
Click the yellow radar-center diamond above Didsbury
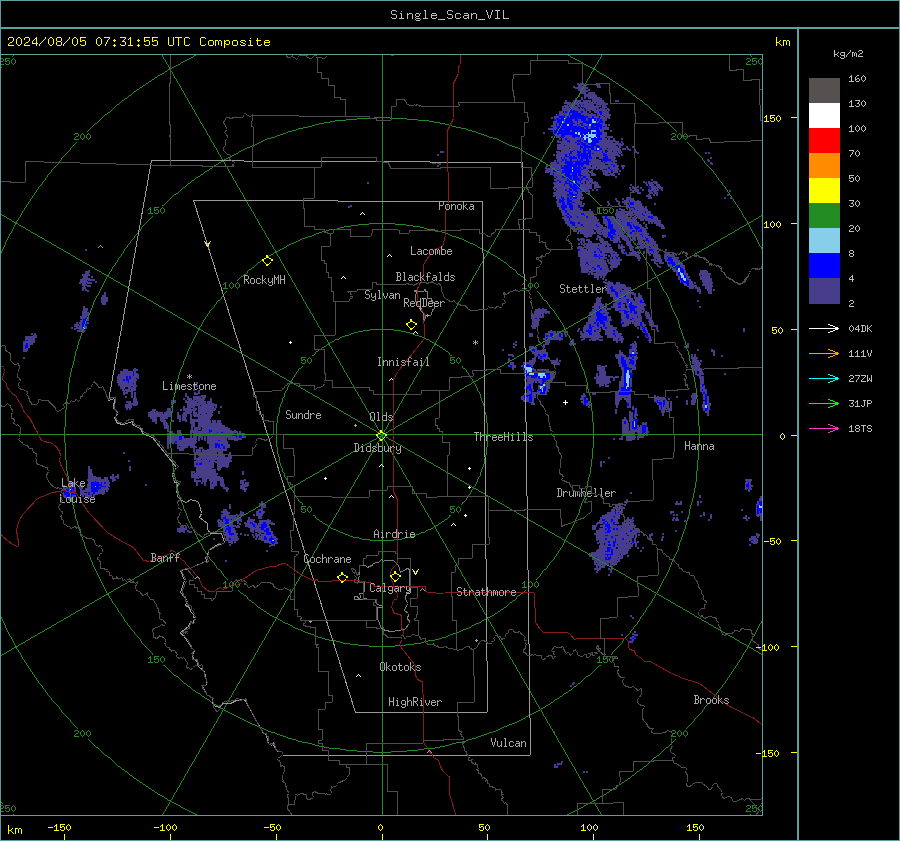[x=382, y=436]
